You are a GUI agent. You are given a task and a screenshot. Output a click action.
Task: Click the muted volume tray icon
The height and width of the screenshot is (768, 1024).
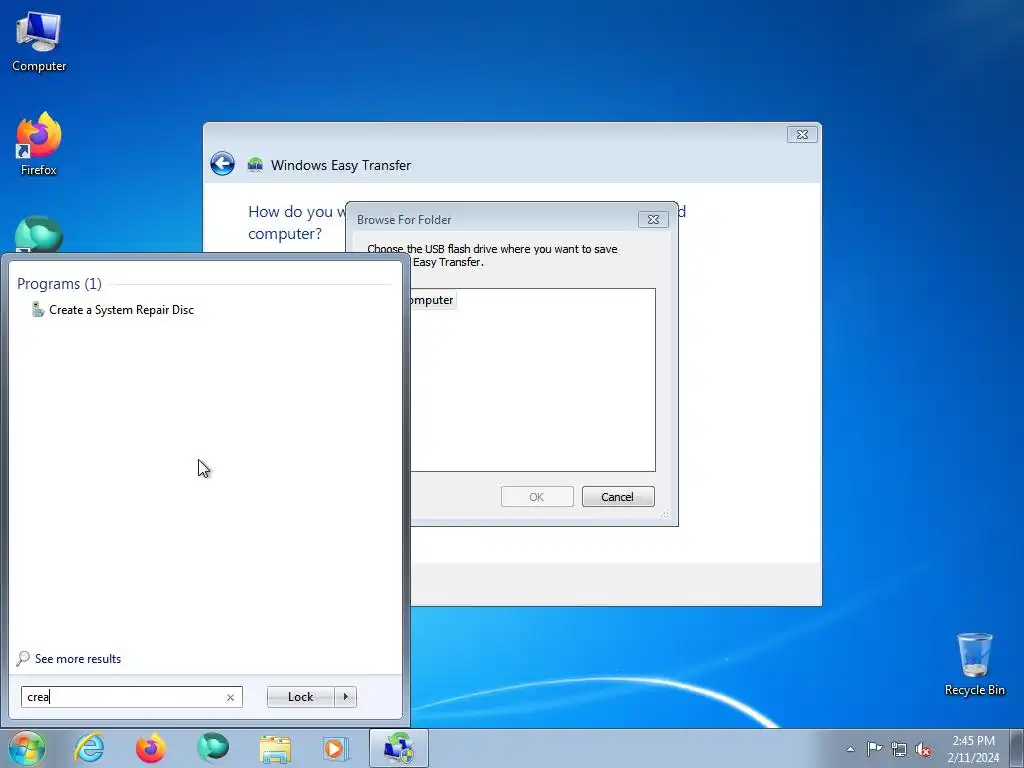[923, 749]
